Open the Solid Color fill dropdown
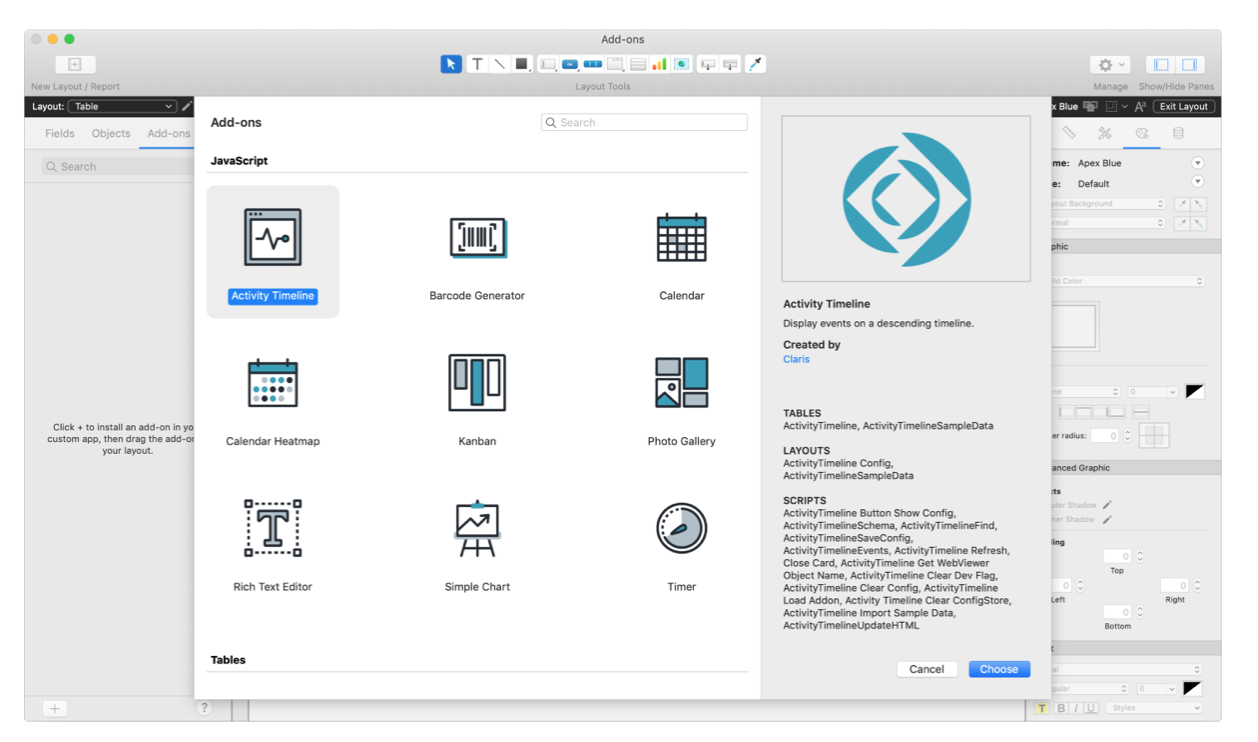The height and width of the screenshot is (742, 1258). [x=1127, y=282]
